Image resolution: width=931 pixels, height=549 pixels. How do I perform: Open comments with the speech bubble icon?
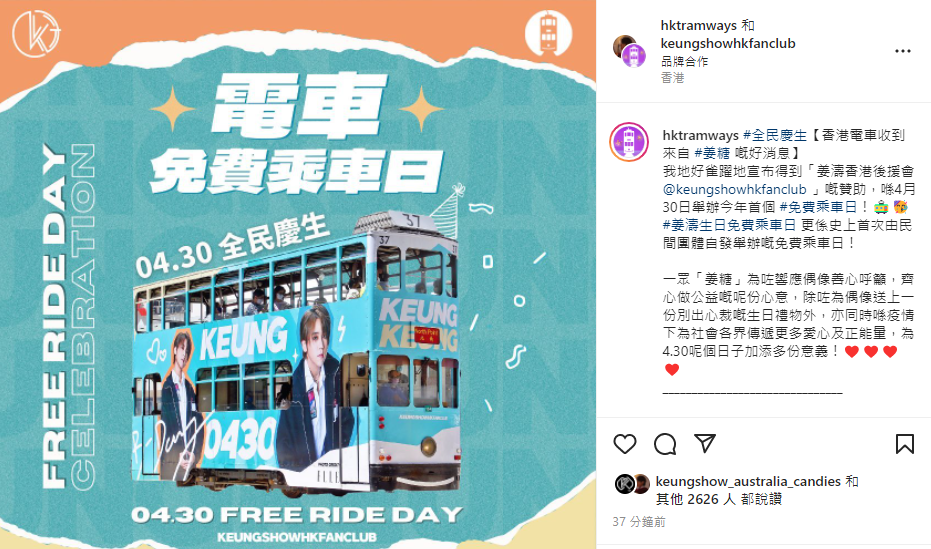665,443
